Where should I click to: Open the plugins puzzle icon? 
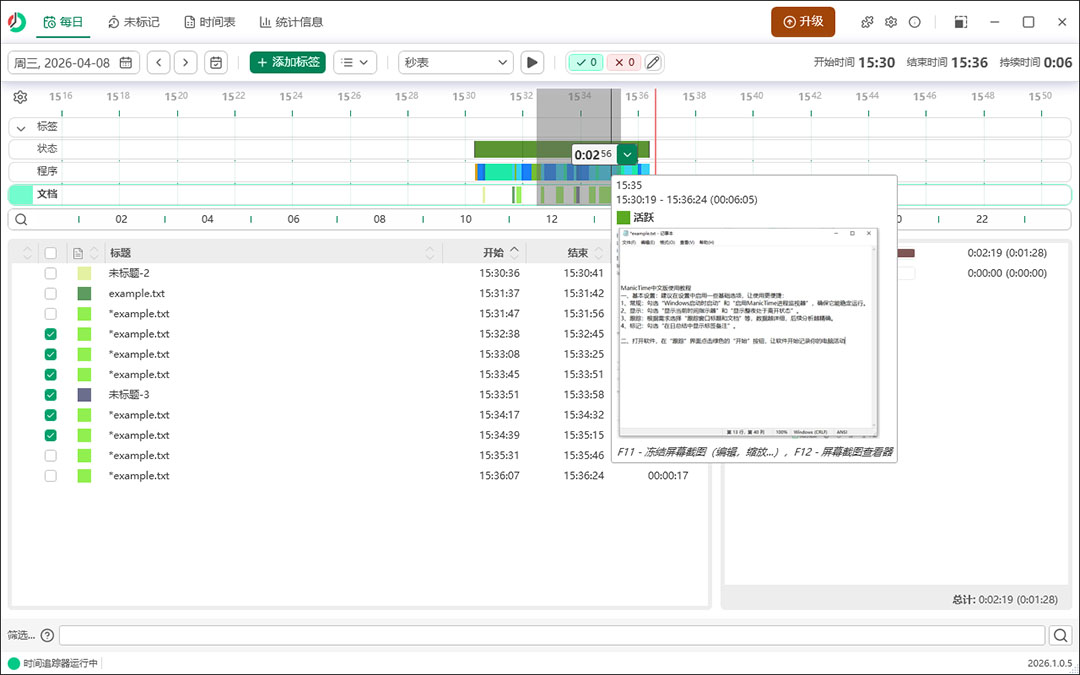(x=867, y=22)
